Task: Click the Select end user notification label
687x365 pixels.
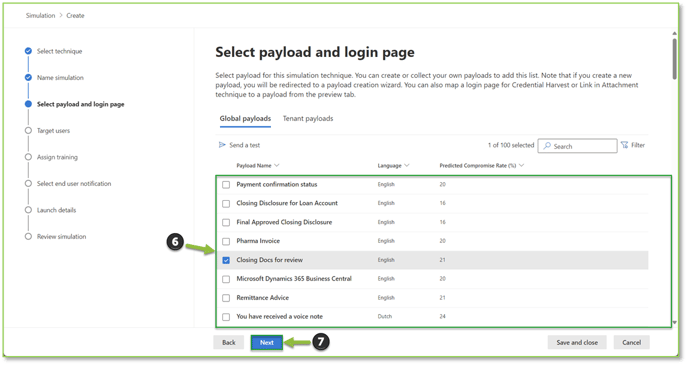Action: click(x=74, y=183)
